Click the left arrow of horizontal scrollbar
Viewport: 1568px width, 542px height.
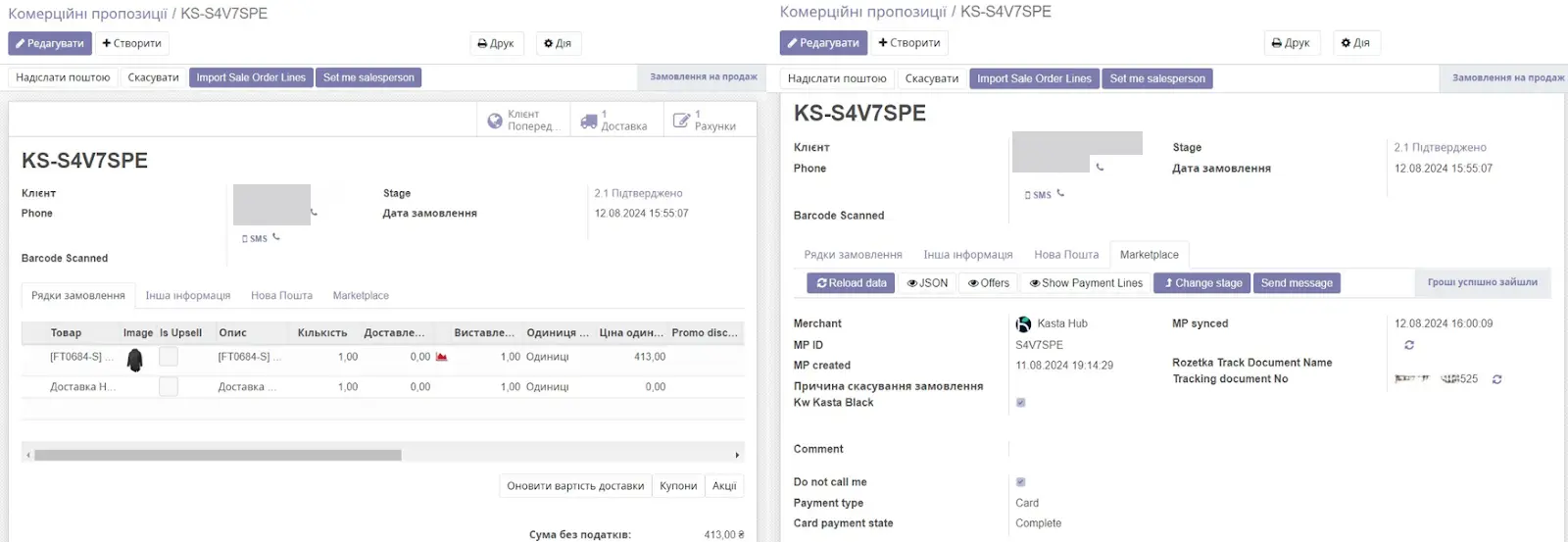point(27,455)
